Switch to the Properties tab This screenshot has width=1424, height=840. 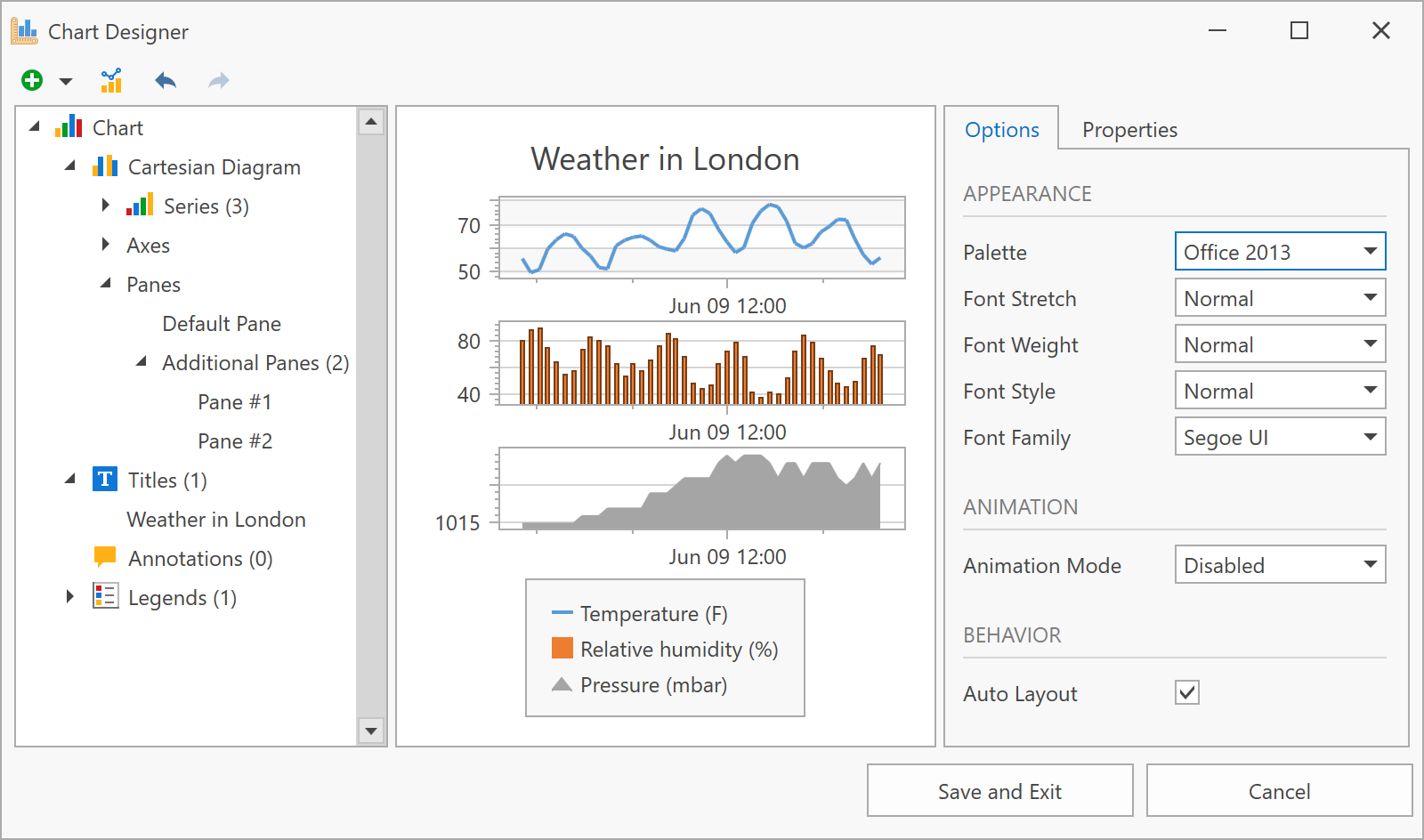(1129, 130)
